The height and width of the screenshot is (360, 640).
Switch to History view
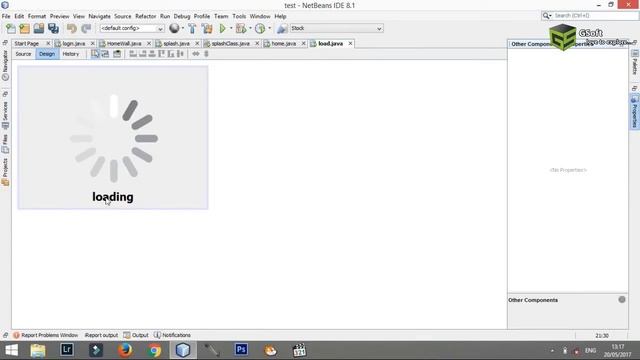[x=71, y=54]
